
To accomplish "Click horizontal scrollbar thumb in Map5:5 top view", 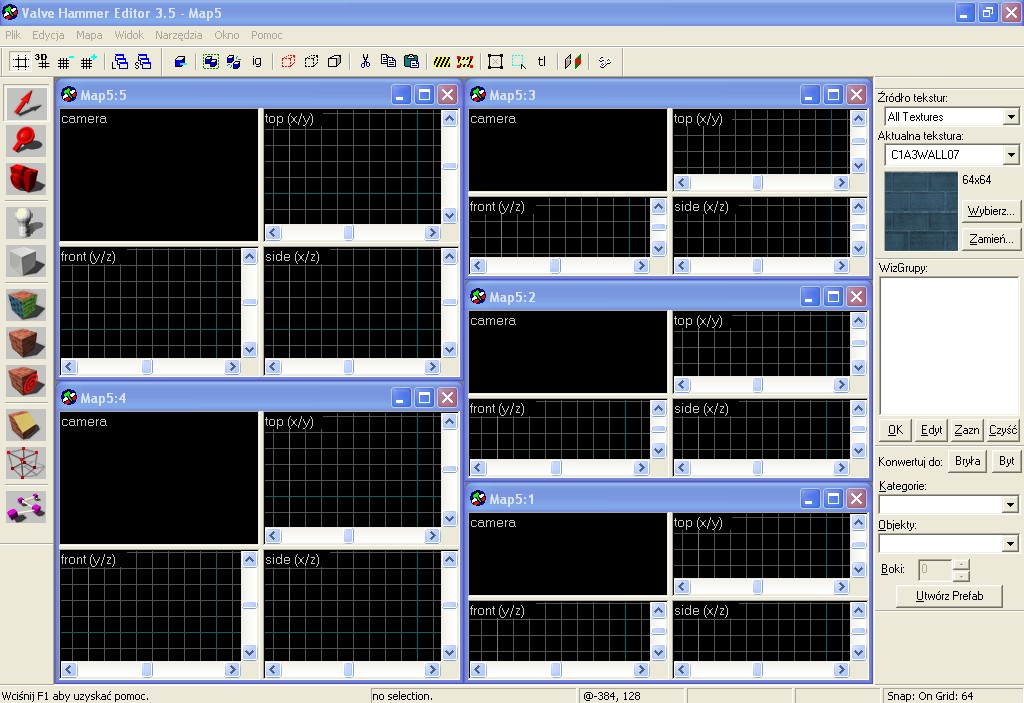I will click(349, 233).
